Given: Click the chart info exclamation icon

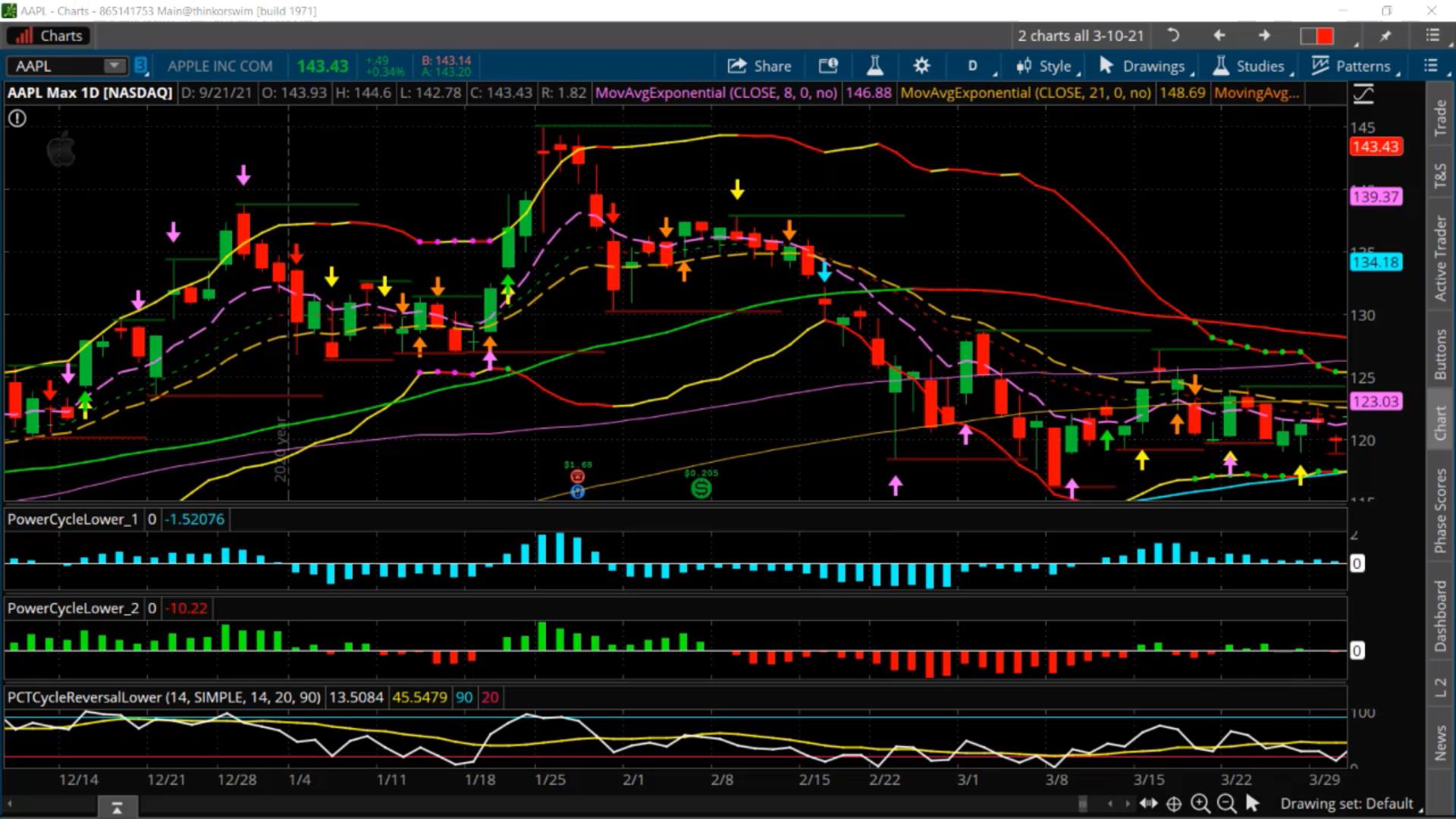Looking at the screenshot, I should [17, 118].
